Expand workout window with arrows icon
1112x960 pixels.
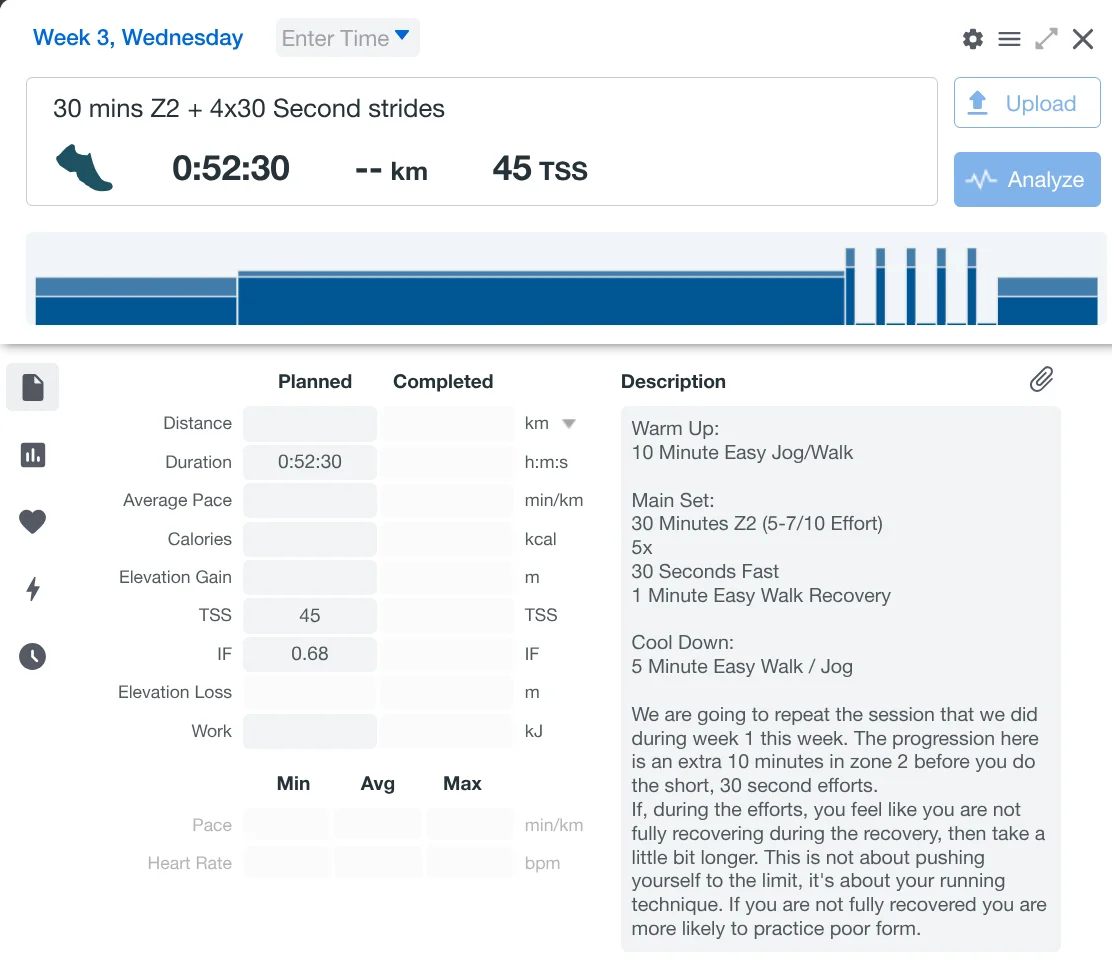click(1046, 39)
